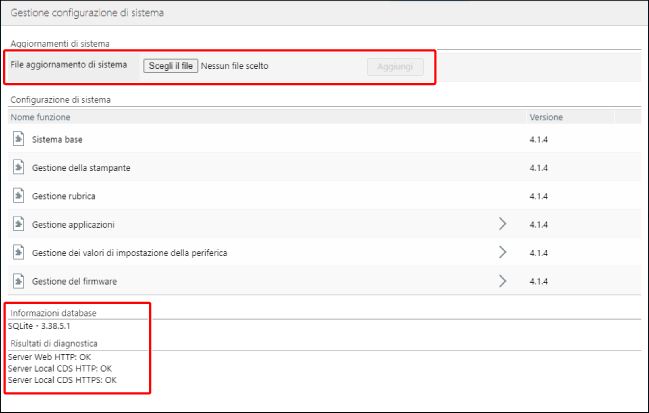Click the Aggiungi button
Screen dimensions: 649x413
point(395,66)
